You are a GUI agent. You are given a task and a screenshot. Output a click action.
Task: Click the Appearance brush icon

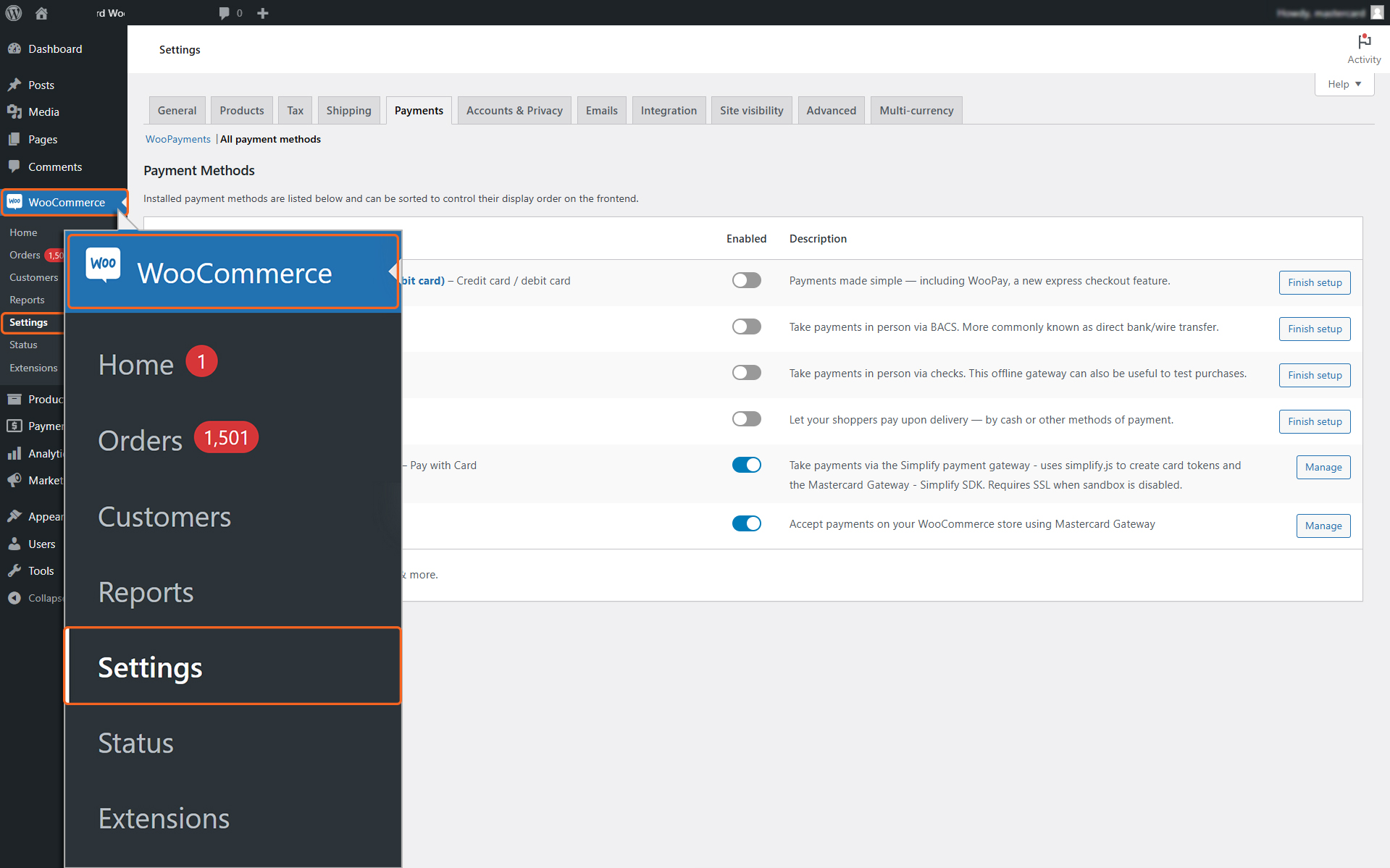click(14, 516)
